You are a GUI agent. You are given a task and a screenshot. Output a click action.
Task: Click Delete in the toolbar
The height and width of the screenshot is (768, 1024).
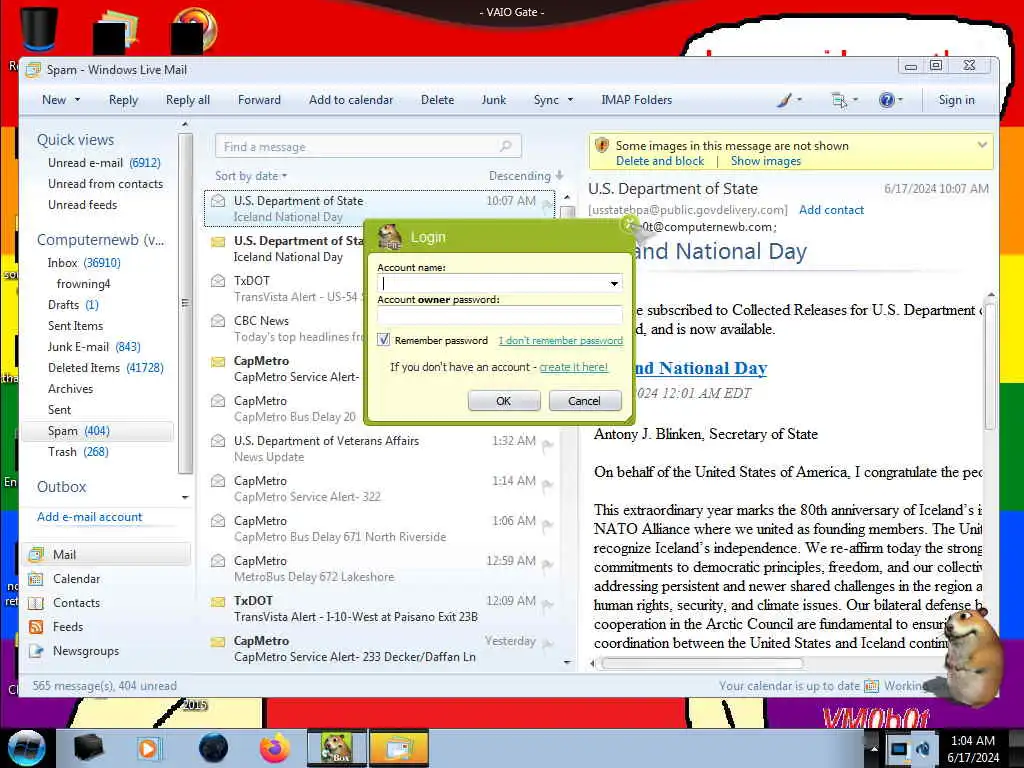coord(438,100)
